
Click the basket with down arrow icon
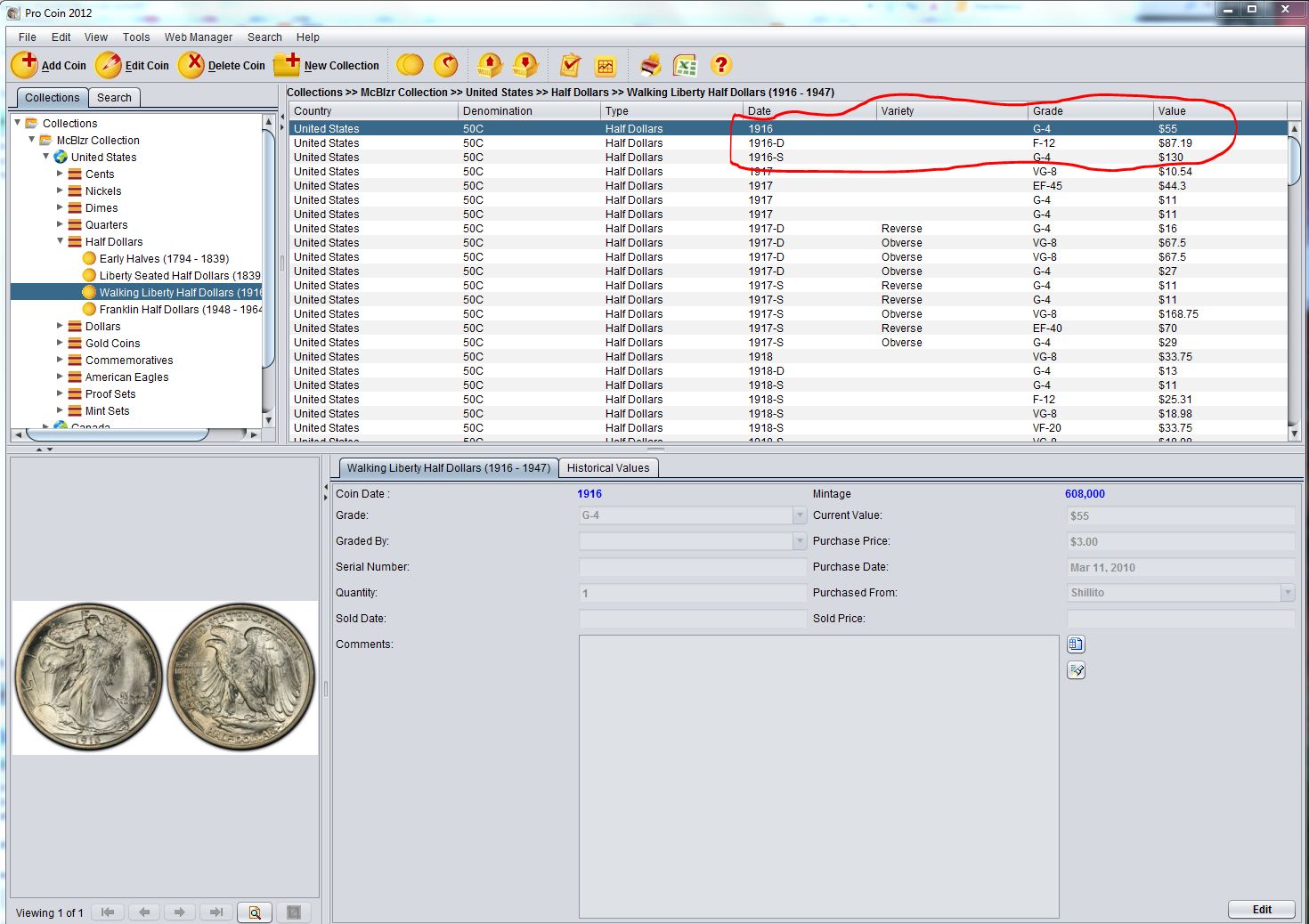pyautogui.click(x=526, y=65)
